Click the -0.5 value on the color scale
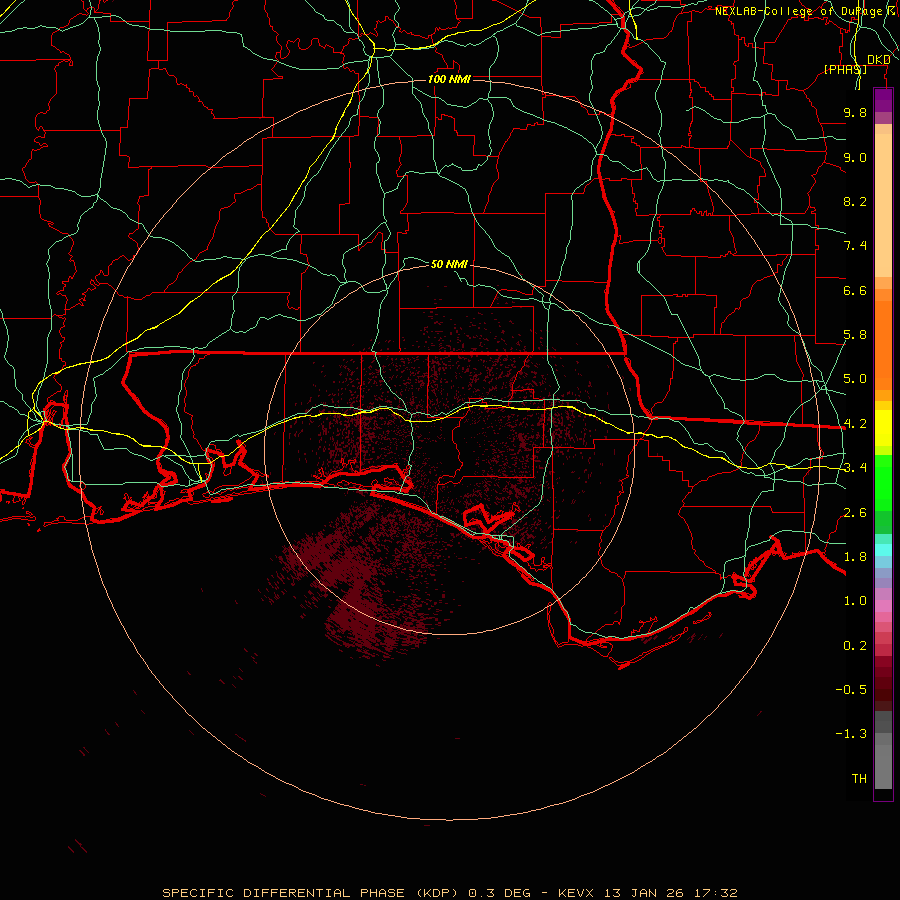This screenshot has height=900, width=900. [851, 690]
